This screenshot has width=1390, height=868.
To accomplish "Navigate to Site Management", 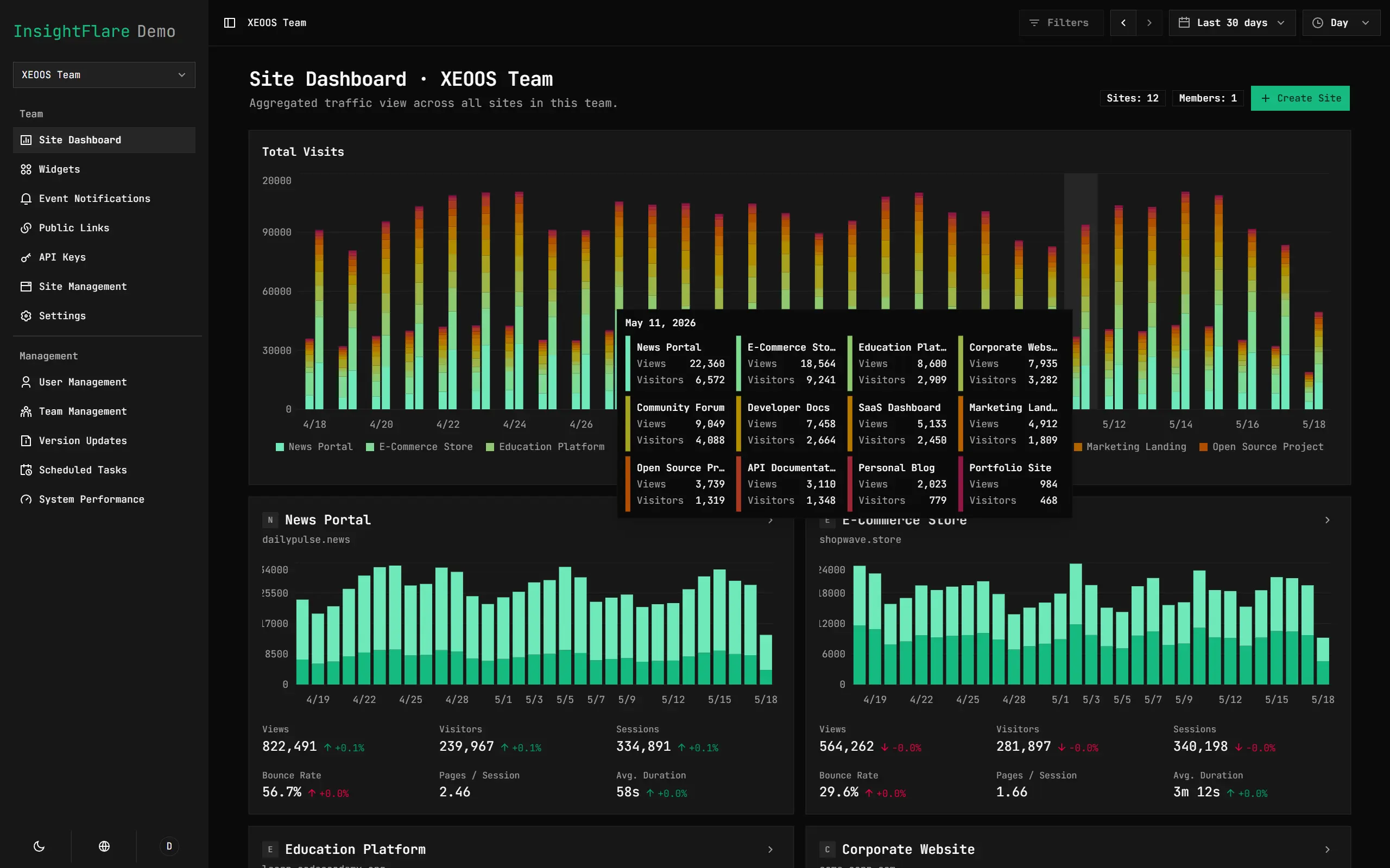I will coord(104,287).
